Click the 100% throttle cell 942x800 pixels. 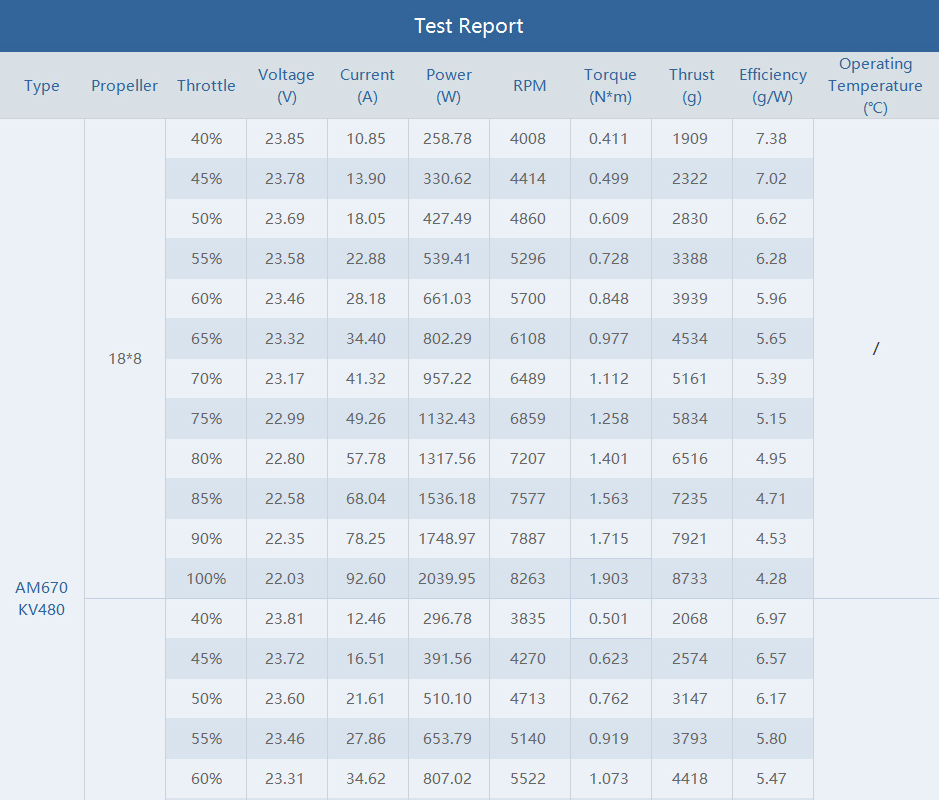[x=206, y=578]
